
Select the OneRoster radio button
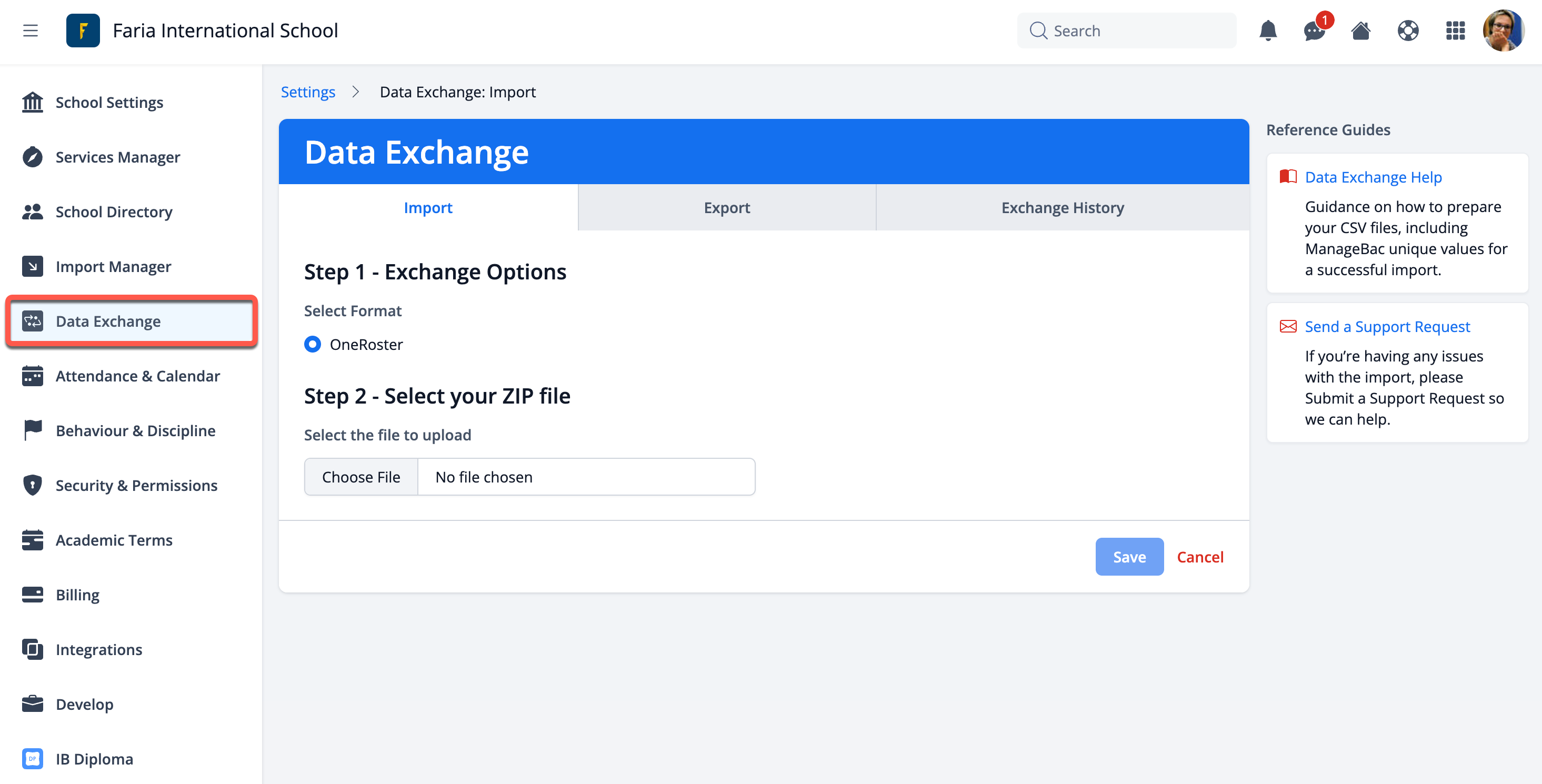(313, 344)
